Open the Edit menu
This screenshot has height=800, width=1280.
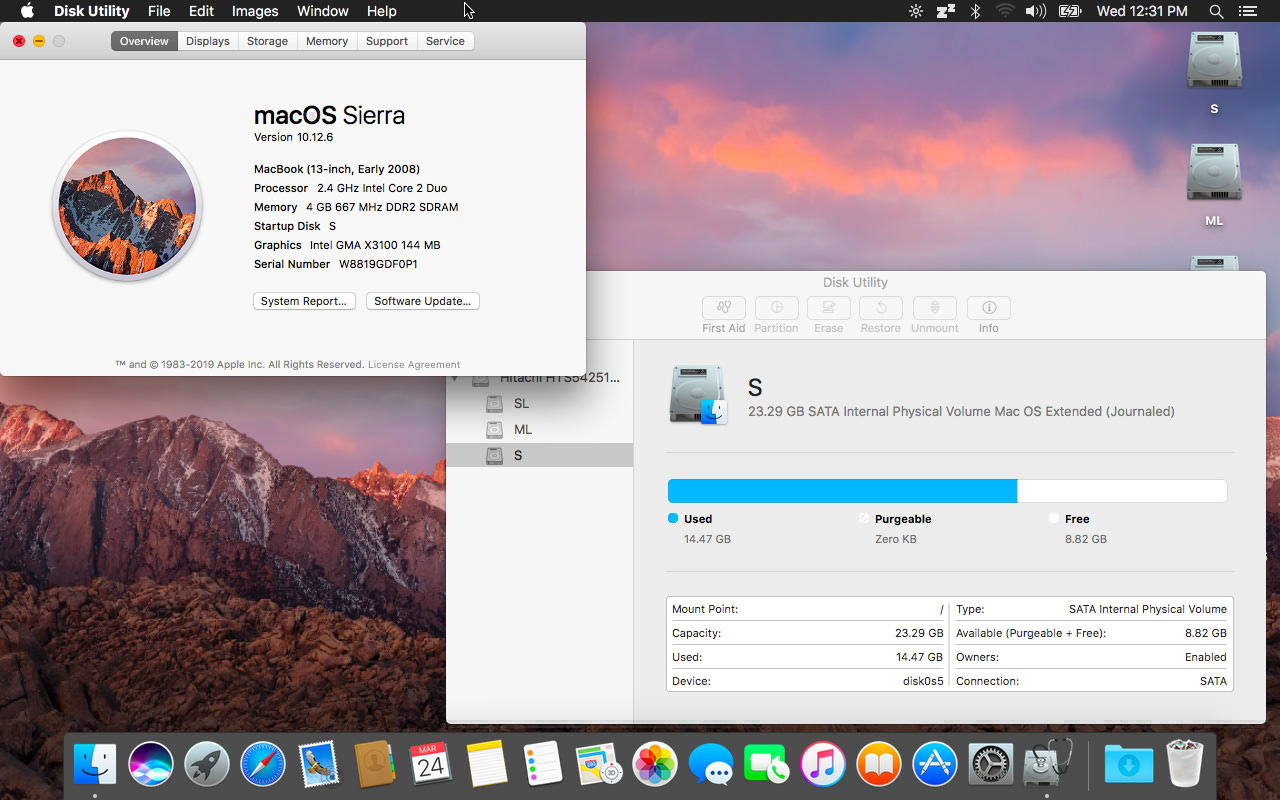(x=201, y=11)
